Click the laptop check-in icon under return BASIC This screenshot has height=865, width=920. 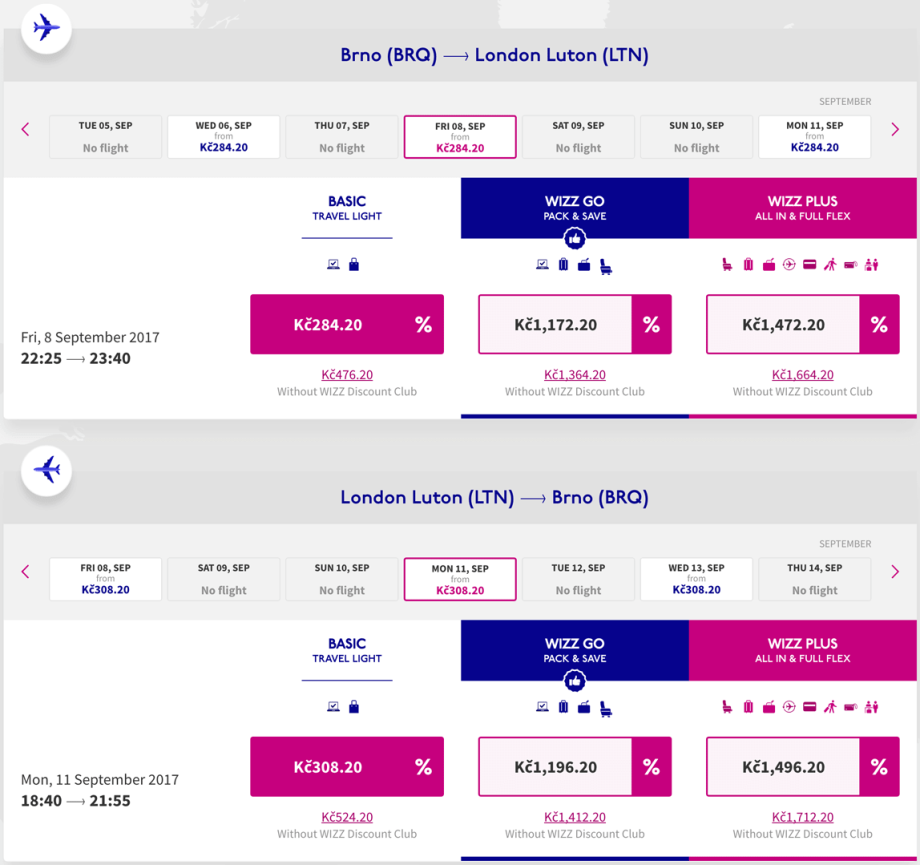[x=334, y=707]
